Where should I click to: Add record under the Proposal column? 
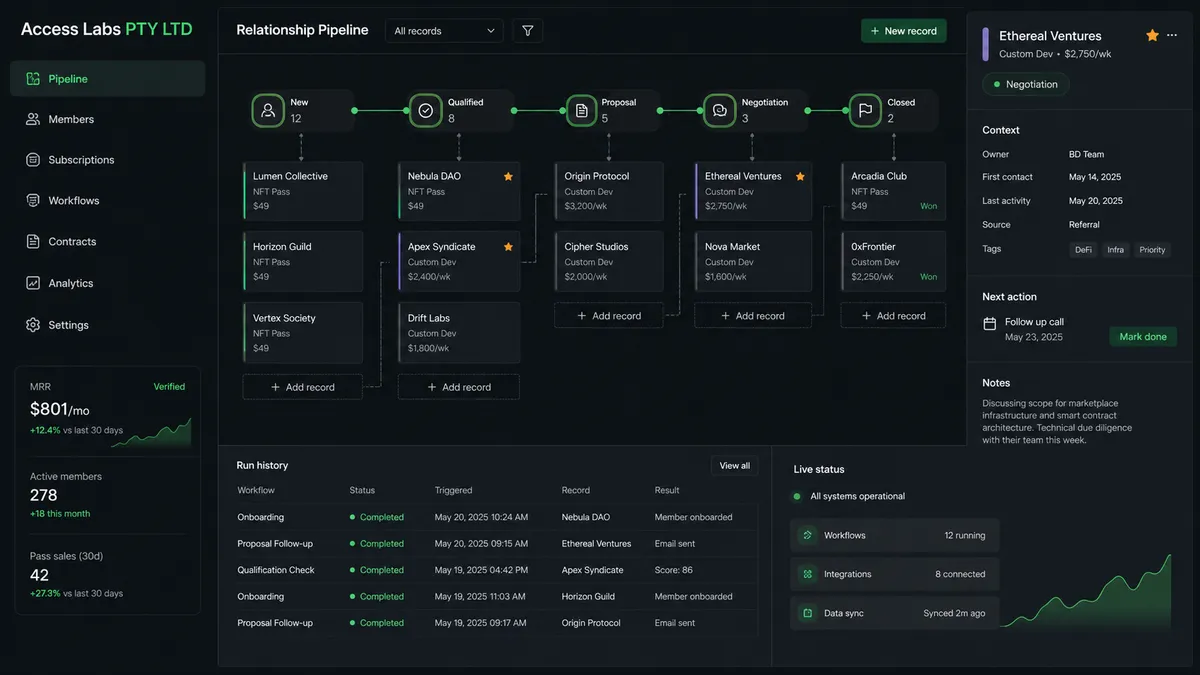tap(609, 316)
